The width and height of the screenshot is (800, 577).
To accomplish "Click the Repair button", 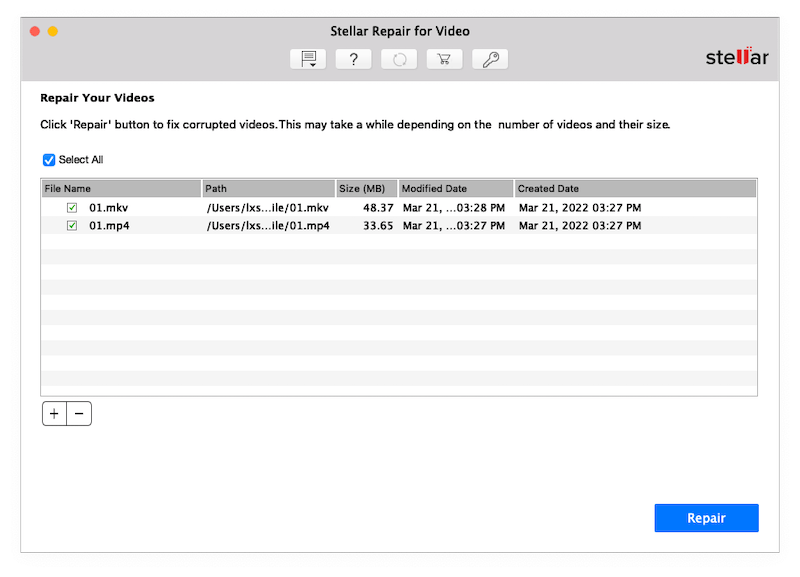I will pyautogui.click(x=706, y=518).
